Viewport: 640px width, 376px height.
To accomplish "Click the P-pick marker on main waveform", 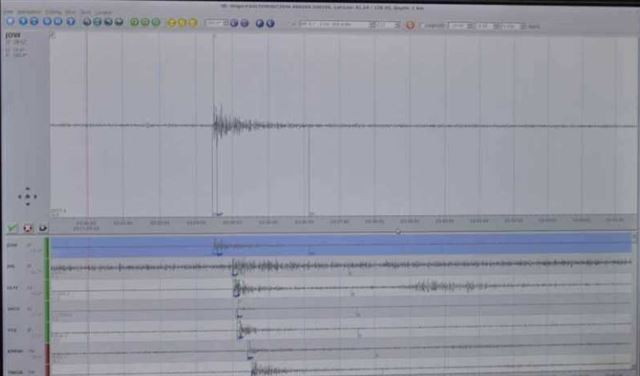I will click(x=219, y=214).
